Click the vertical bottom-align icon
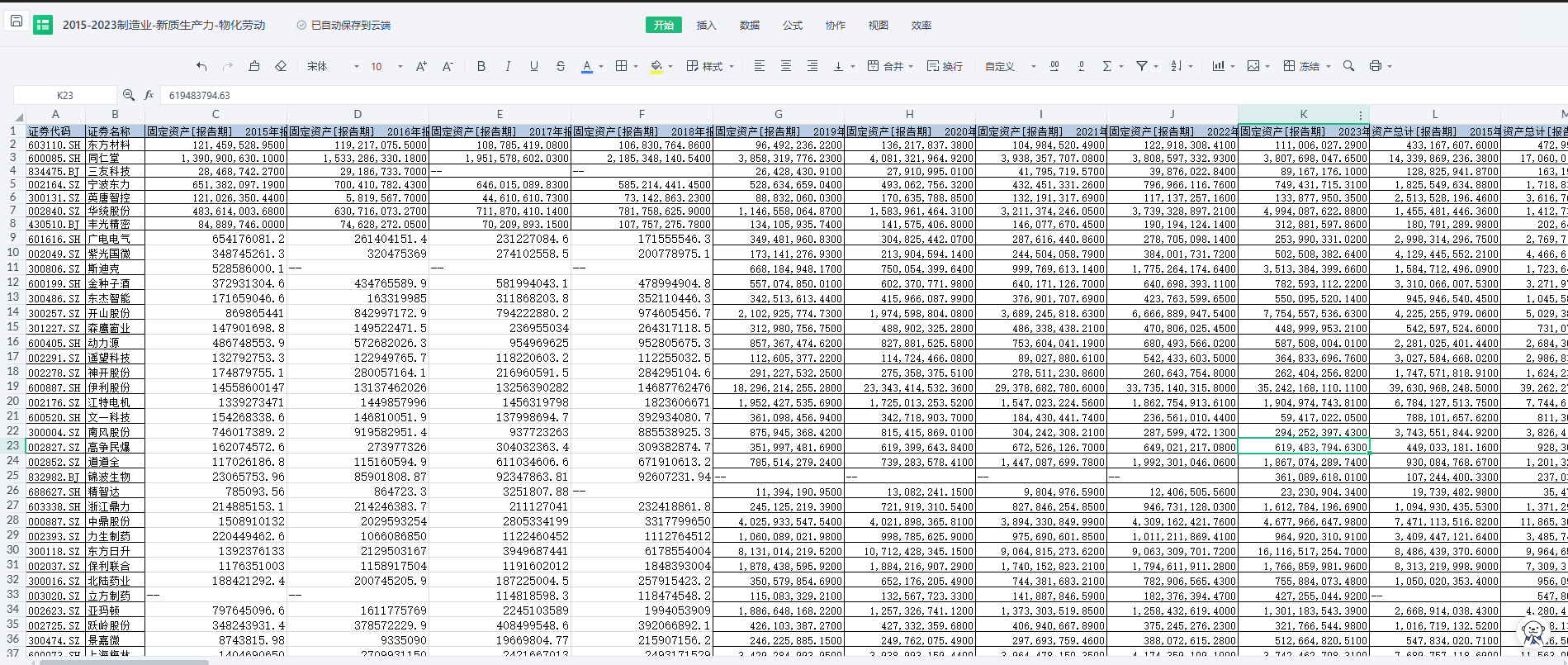This screenshot has width=1568, height=665. click(x=839, y=66)
